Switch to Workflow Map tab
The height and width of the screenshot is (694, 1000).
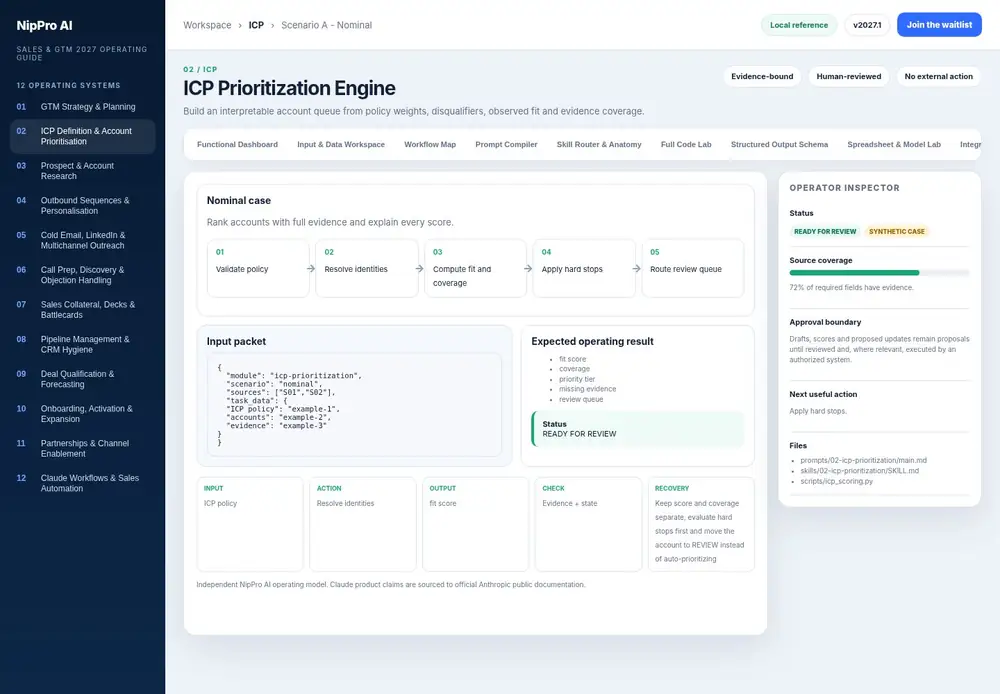pos(430,145)
